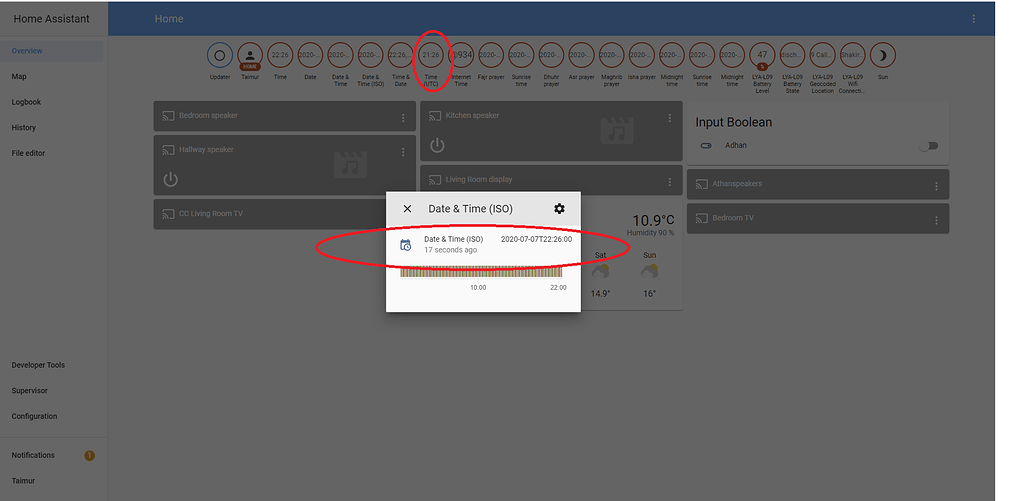
Task: Go to Overview in the sidebar
Action: tap(52, 51)
